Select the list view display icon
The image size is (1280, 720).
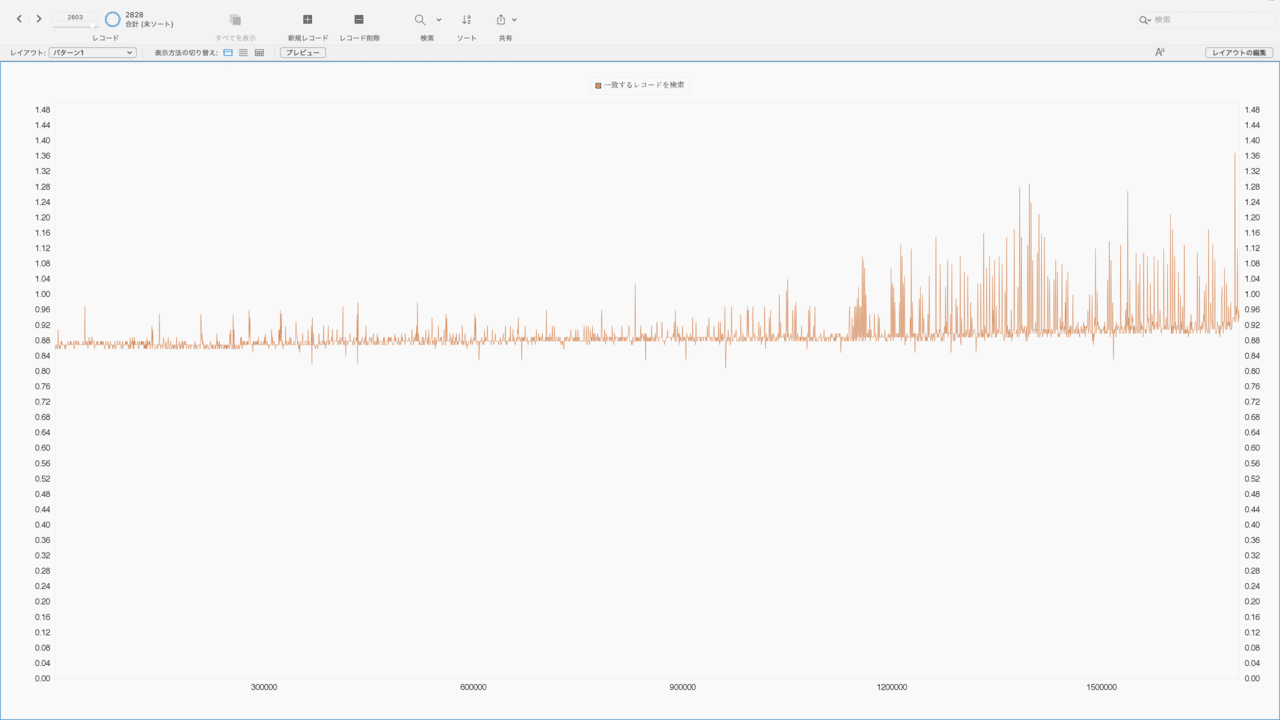tap(243, 52)
